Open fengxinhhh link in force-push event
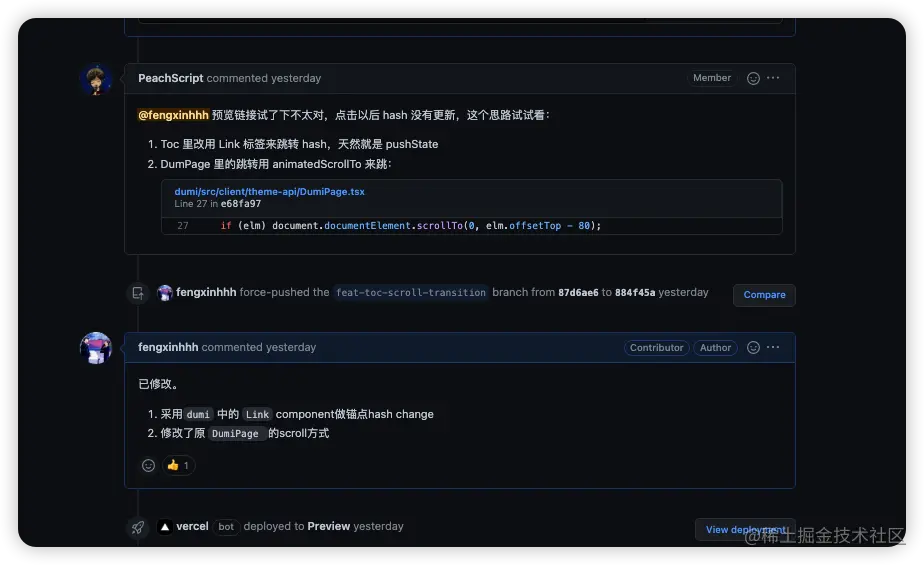 coord(206,292)
